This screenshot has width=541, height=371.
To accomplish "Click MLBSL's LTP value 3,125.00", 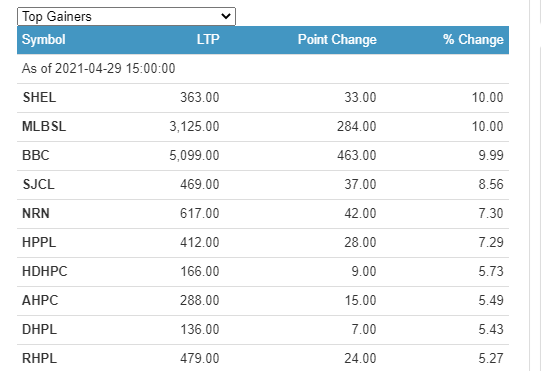I will pos(194,126).
